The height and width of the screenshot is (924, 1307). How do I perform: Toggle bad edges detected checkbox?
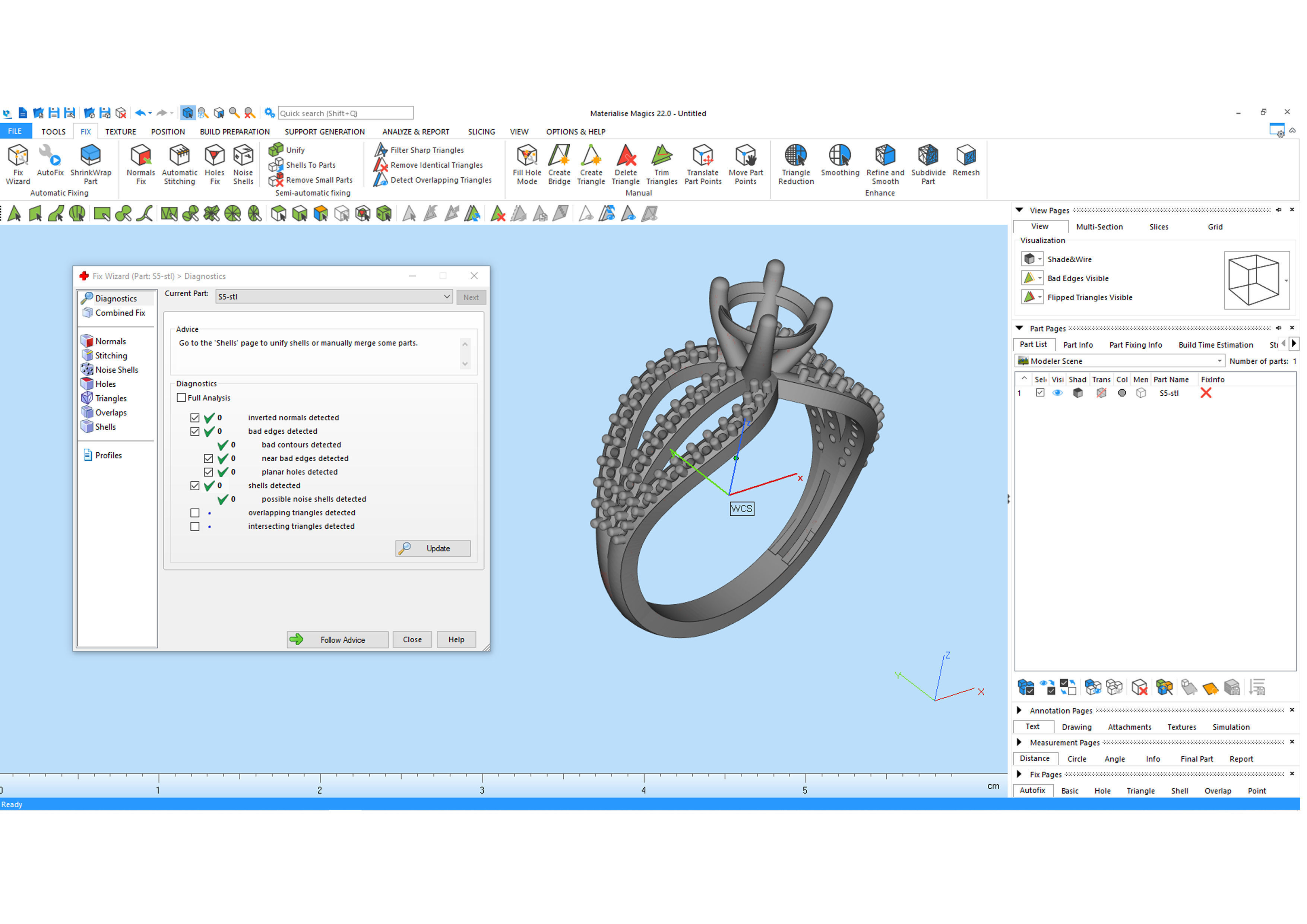[195, 431]
